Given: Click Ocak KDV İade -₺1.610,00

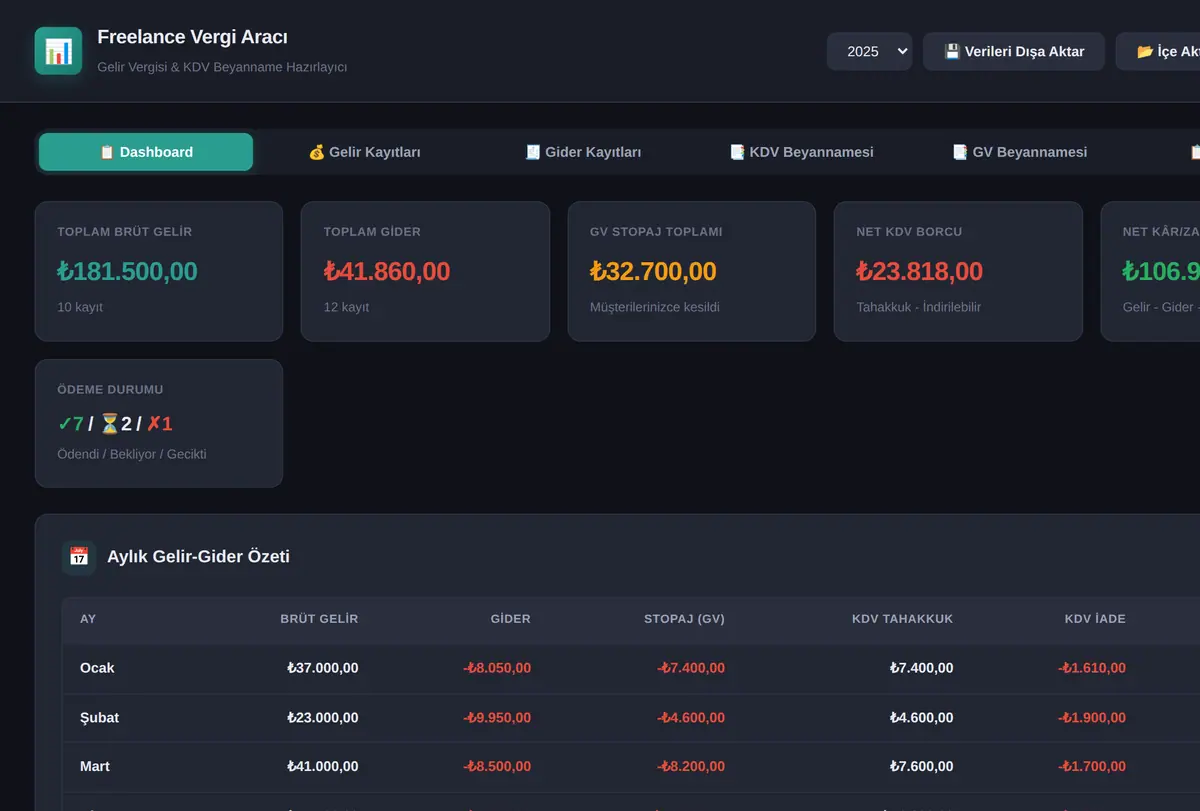Looking at the screenshot, I should pyautogui.click(x=1092, y=668).
